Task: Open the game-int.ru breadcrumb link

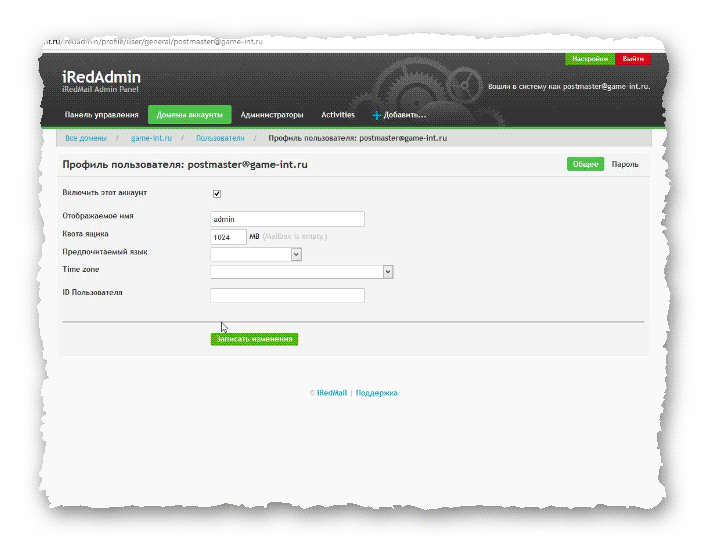Action: point(151,138)
